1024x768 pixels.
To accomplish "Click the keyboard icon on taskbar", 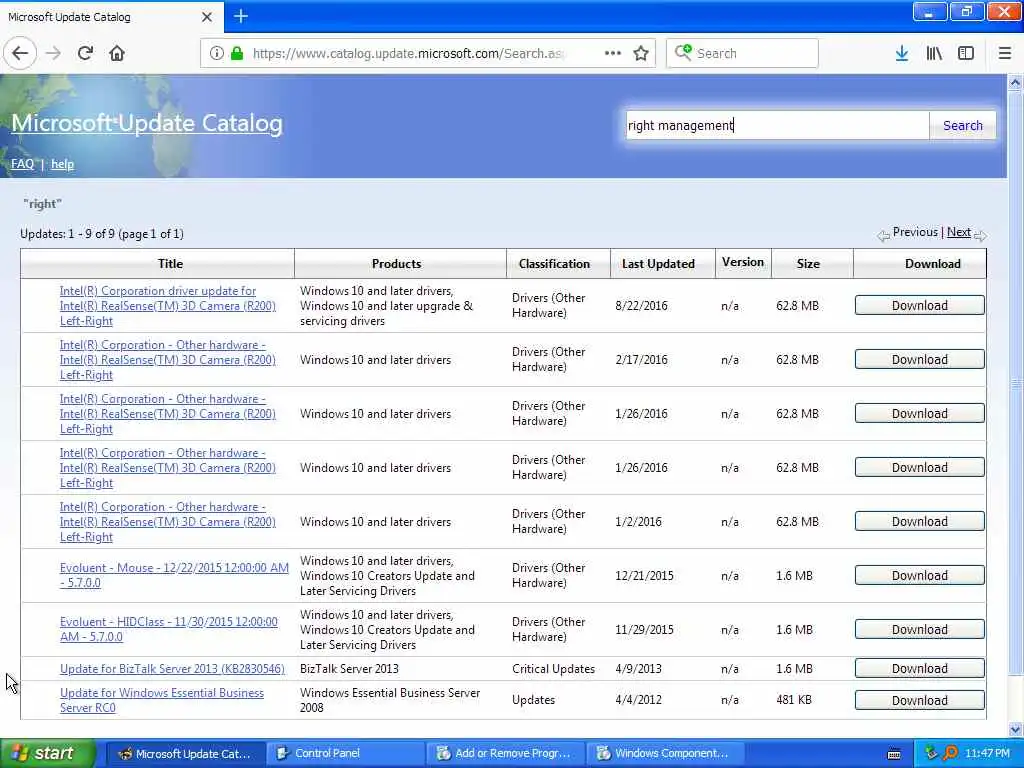I will tap(894, 754).
